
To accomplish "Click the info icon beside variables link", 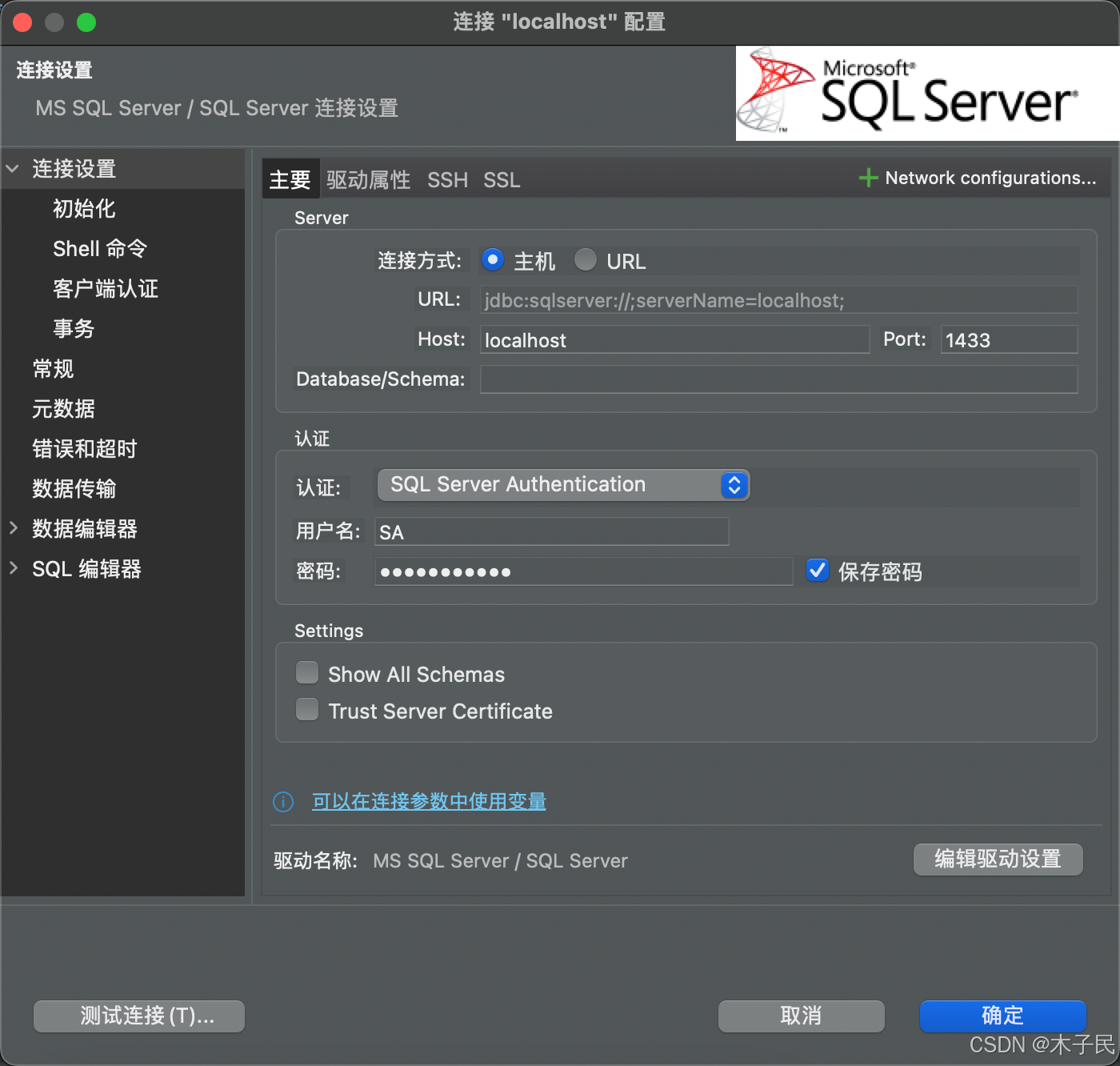I will tap(283, 801).
